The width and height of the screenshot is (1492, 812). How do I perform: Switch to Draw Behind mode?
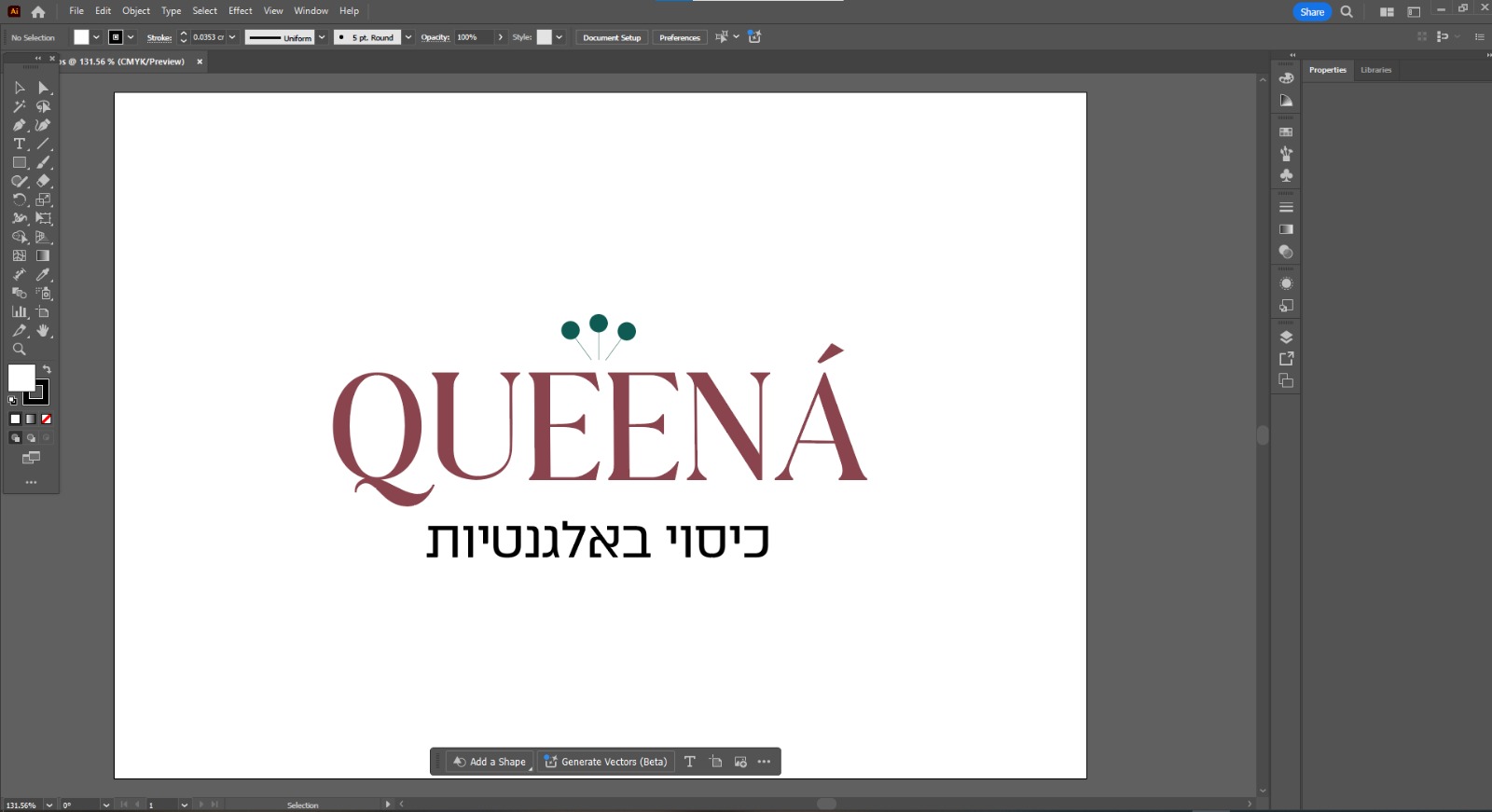click(31, 438)
